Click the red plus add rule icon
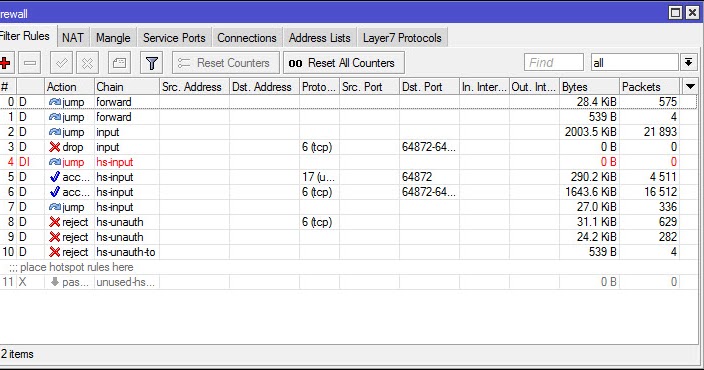Screen dimensions: 704x370 (x=5, y=63)
